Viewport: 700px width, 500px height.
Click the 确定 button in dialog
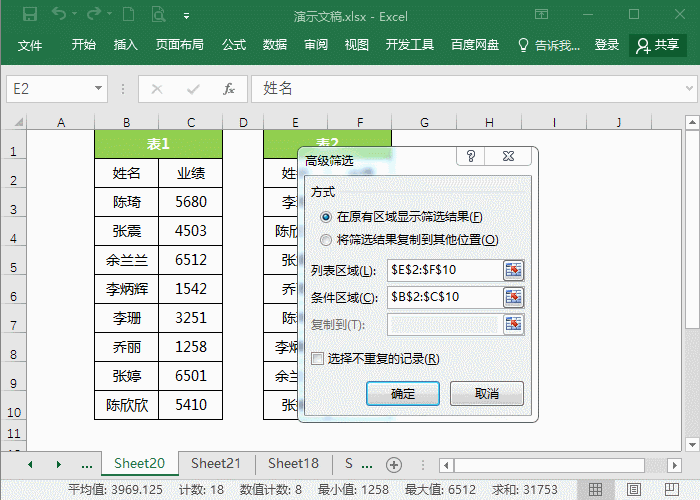coord(403,393)
